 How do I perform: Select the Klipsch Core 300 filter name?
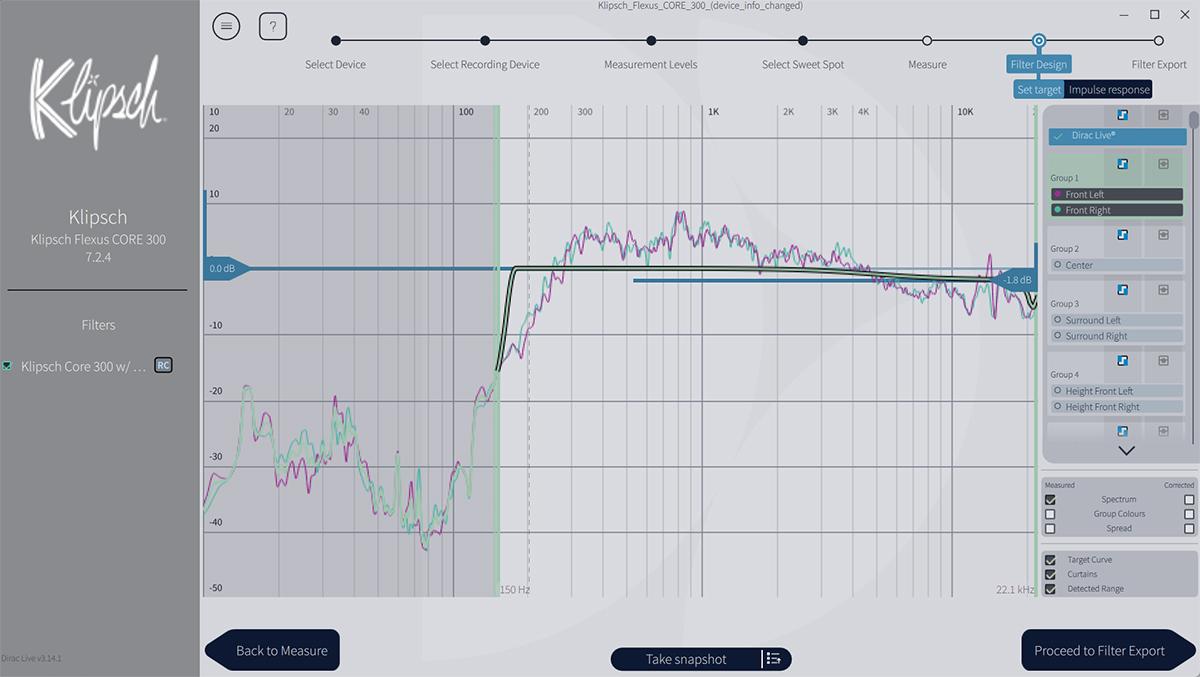84,366
